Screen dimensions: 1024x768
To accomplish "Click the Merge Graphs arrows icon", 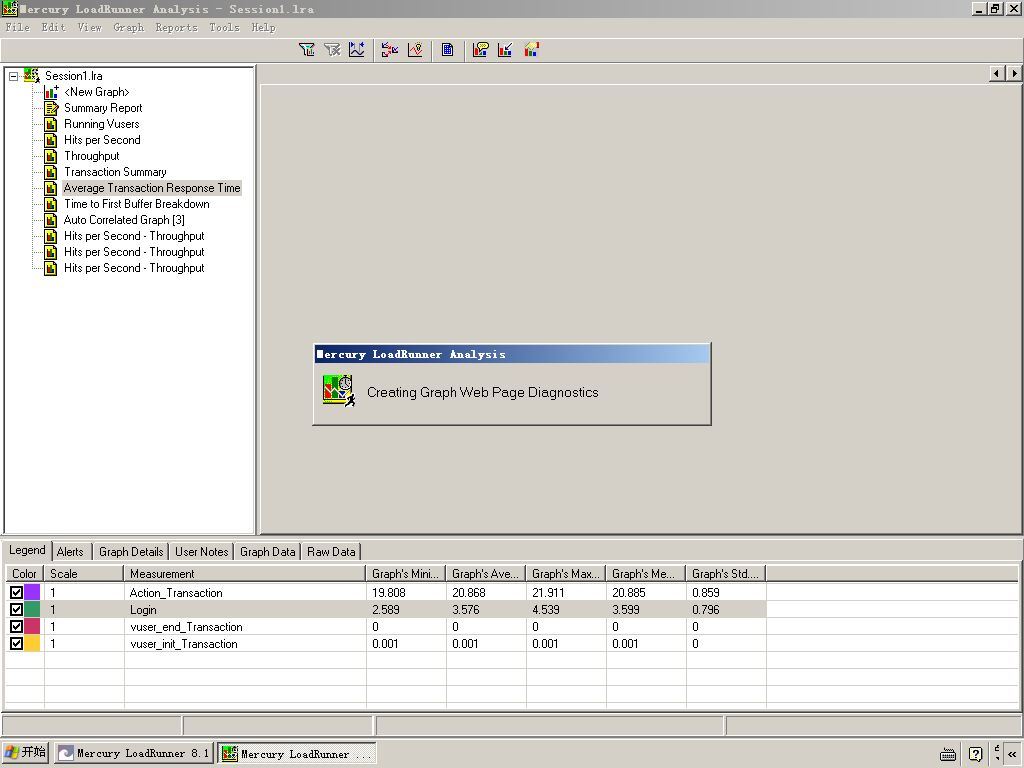I will [390, 50].
